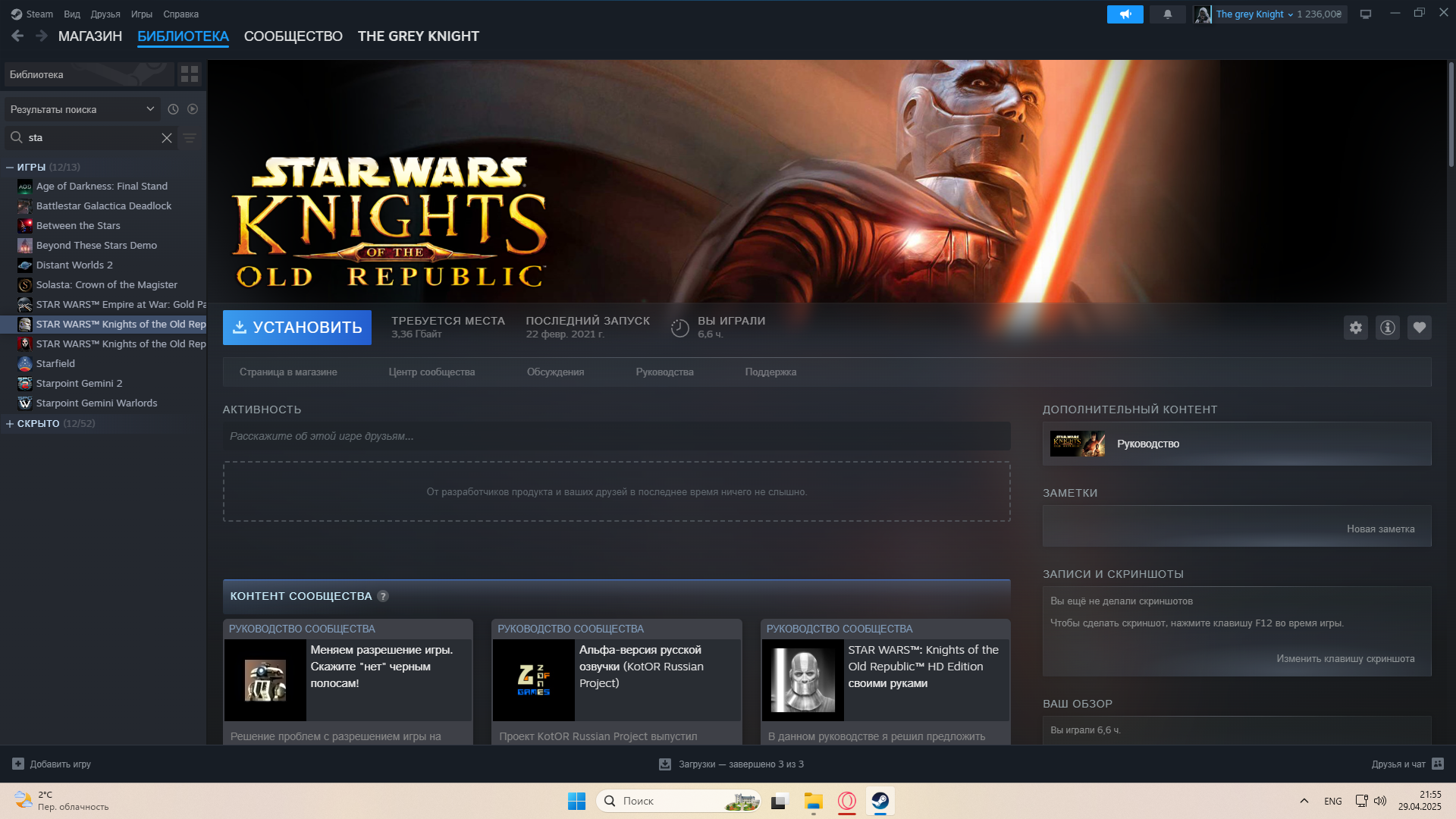The image size is (1456, 819).
Task: Click Изменить клавишу скриншота link
Action: click(1345, 658)
